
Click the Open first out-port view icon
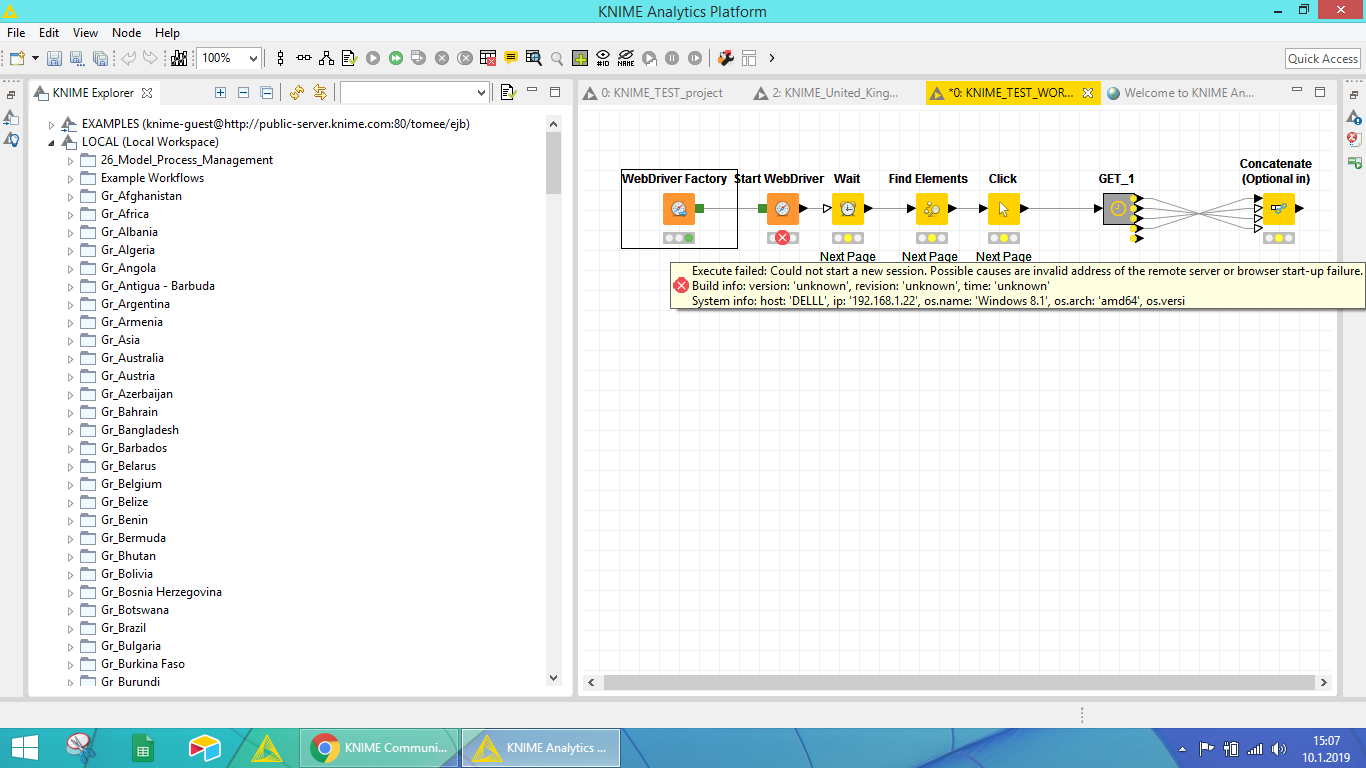tap(533, 58)
